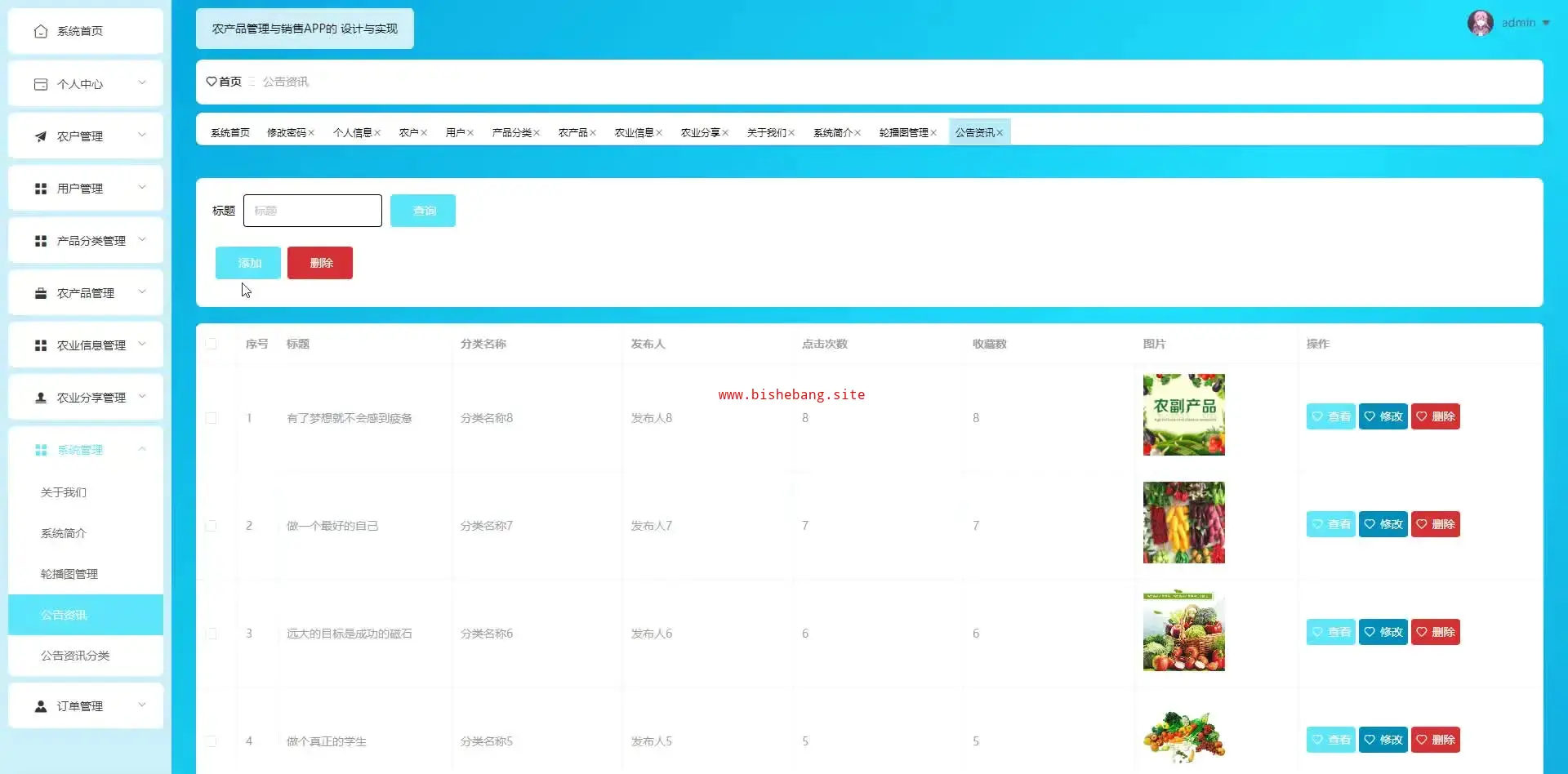The image size is (1568, 774).
Task: Select 公告资讯 in the sidebar
Action: click(x=86, y=615)
